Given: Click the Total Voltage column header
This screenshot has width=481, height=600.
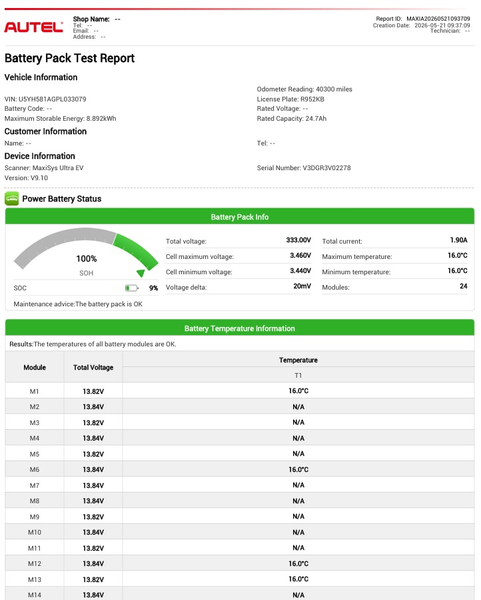Looking at the screenshot, I should [93, 367].
